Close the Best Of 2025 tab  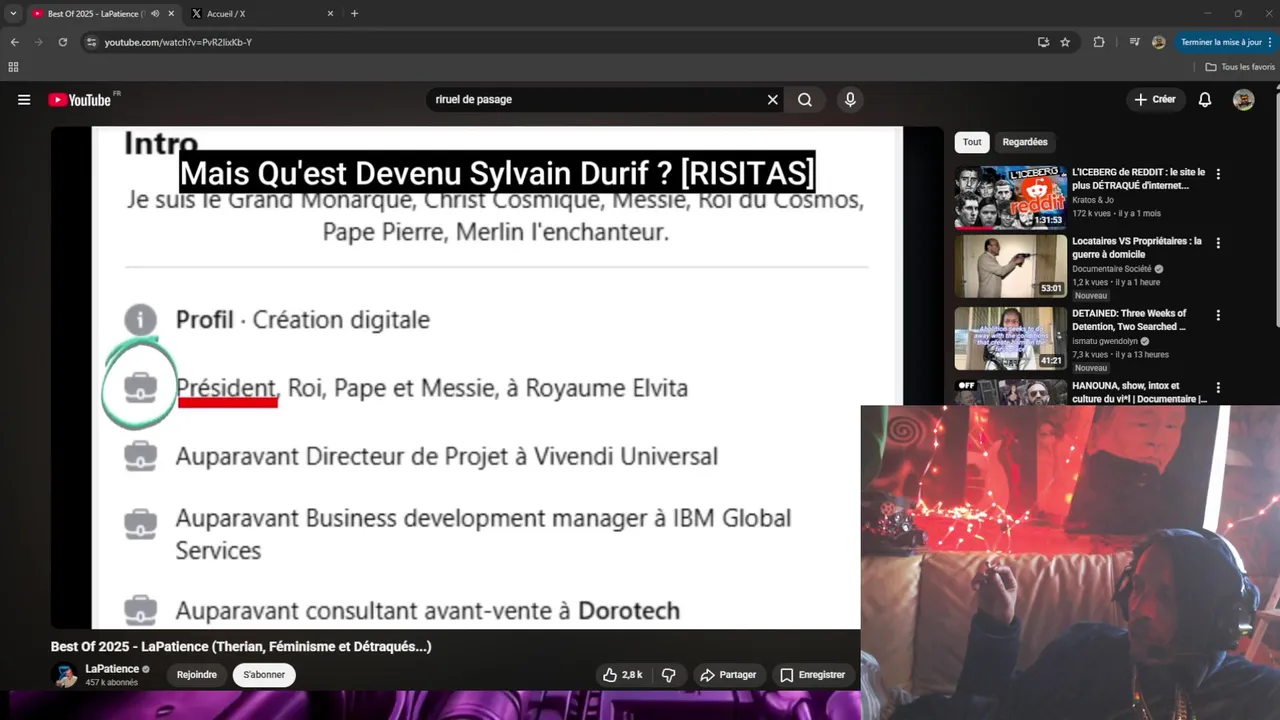171,14
